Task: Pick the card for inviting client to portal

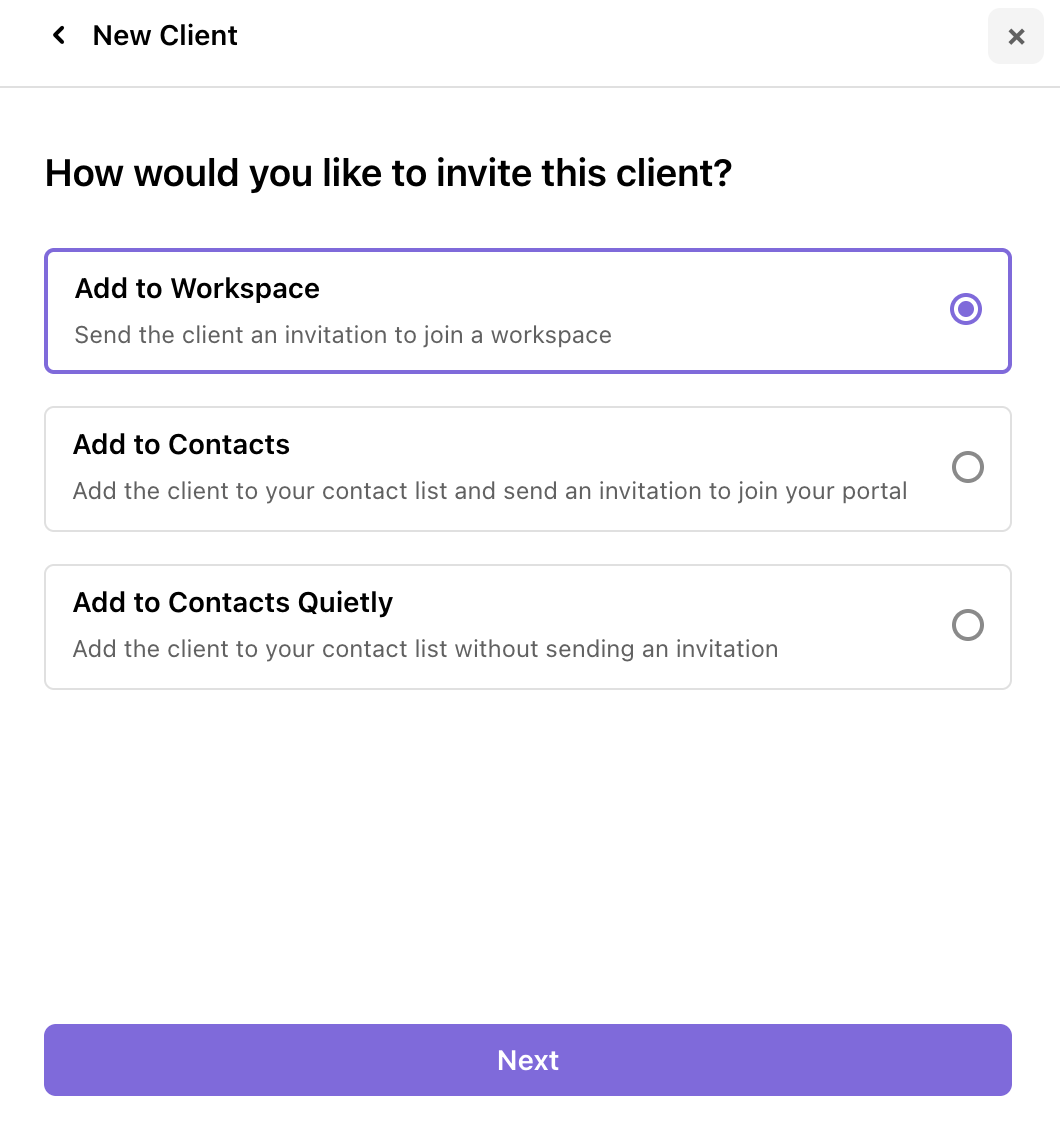Action: click(x=528, y=468)
